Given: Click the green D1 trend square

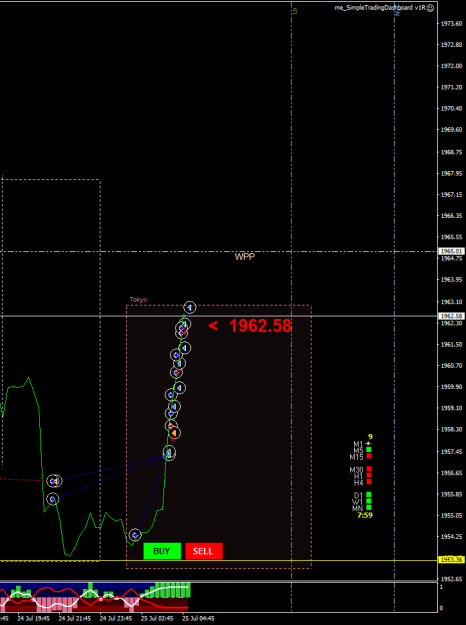Looking at the screenshot, I should (369, 495).
